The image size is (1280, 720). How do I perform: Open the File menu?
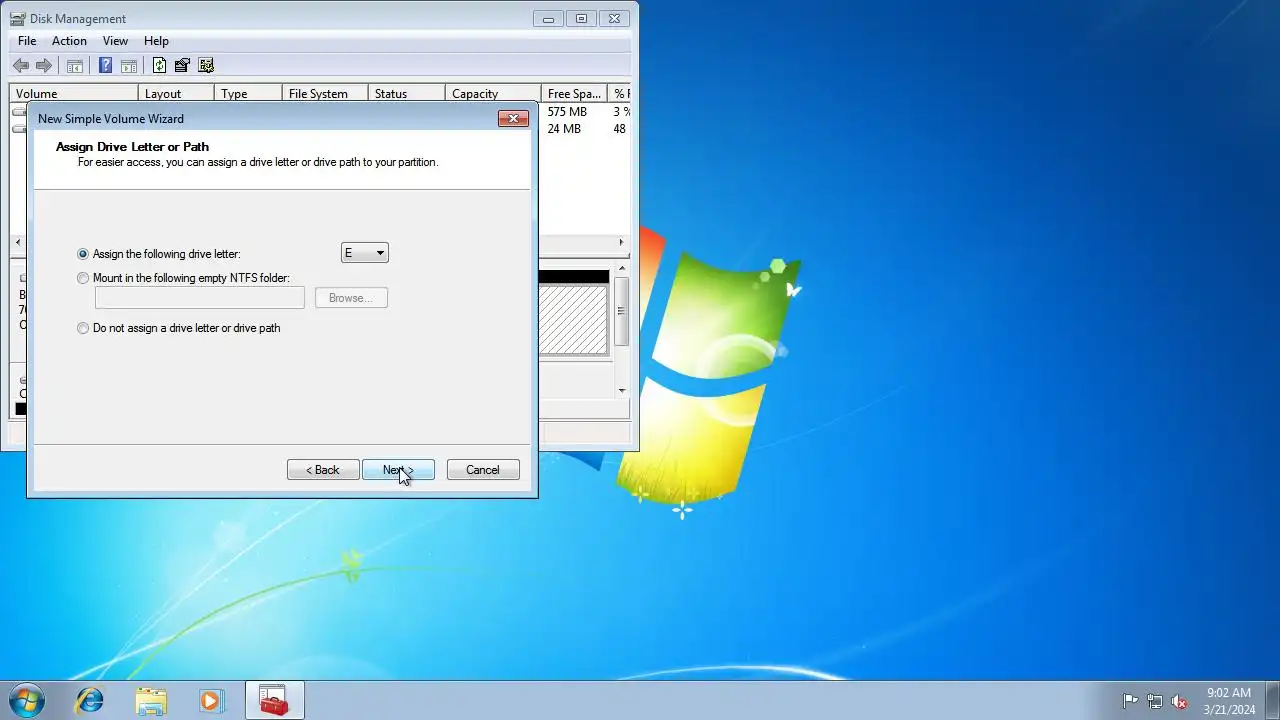point(27,41)
